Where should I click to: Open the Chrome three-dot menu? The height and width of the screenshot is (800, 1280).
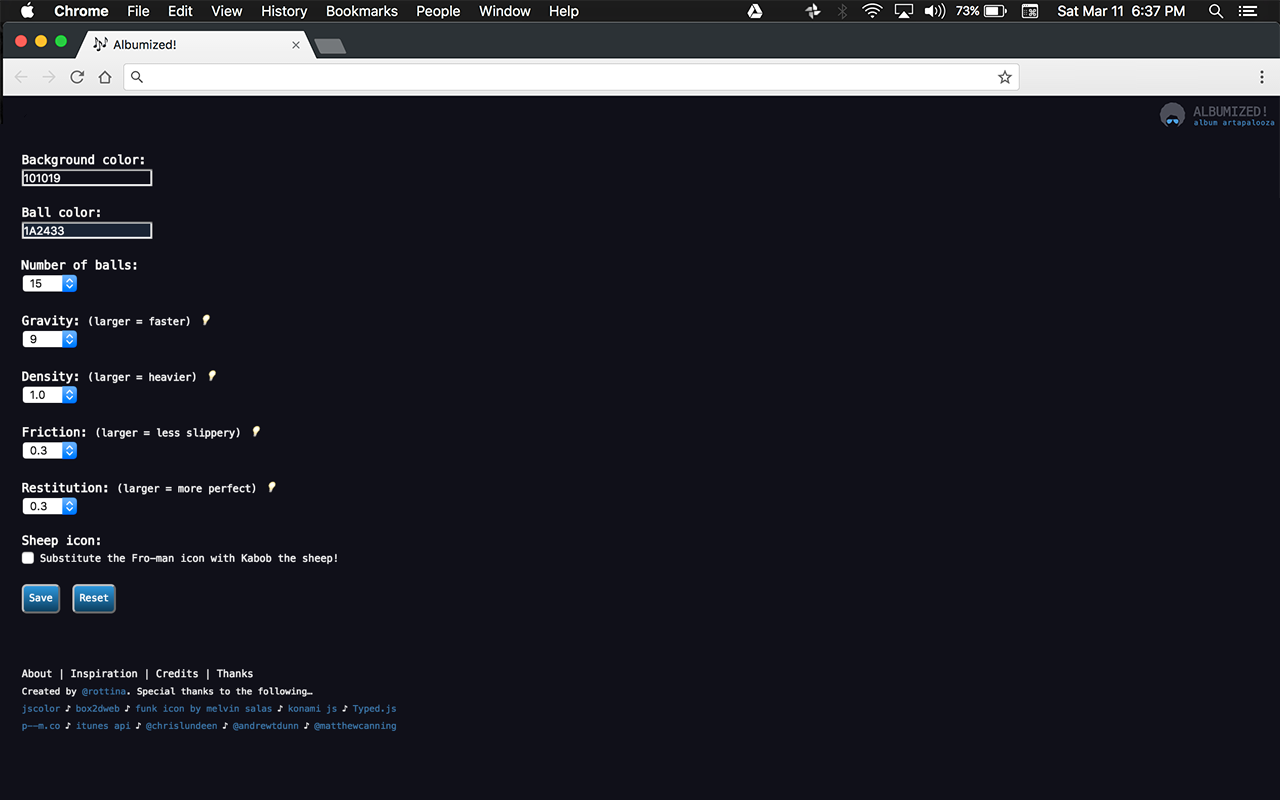(1262, 77)
